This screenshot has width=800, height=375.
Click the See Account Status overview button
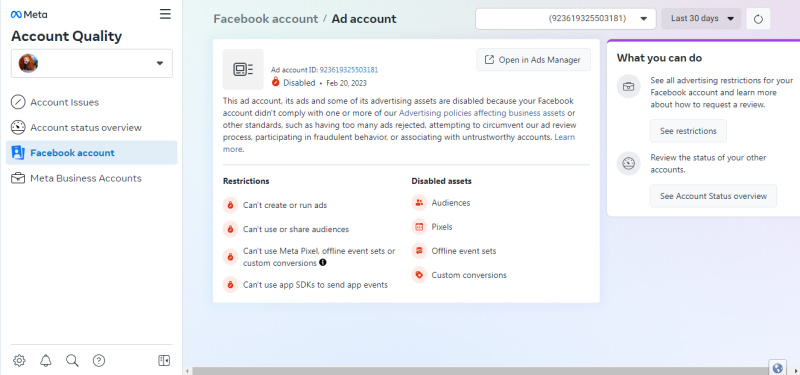point(713,196)
